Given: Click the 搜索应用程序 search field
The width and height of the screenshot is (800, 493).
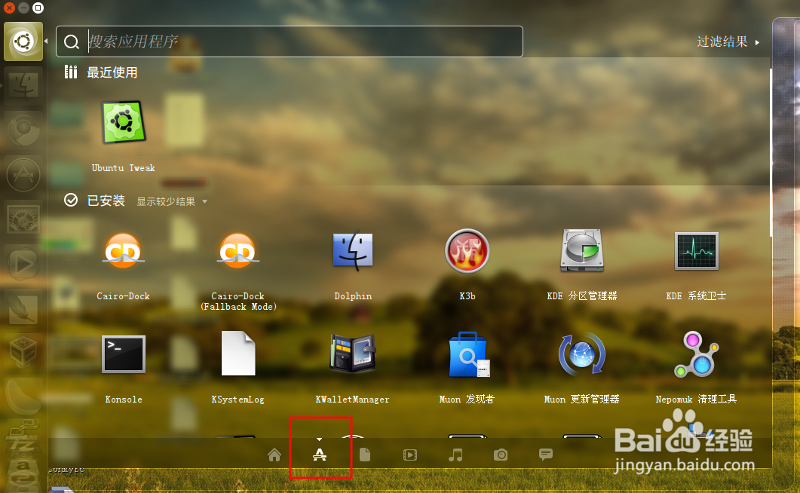Looking at the screenshot, I should pyautogui.click(x=289, y=41).
